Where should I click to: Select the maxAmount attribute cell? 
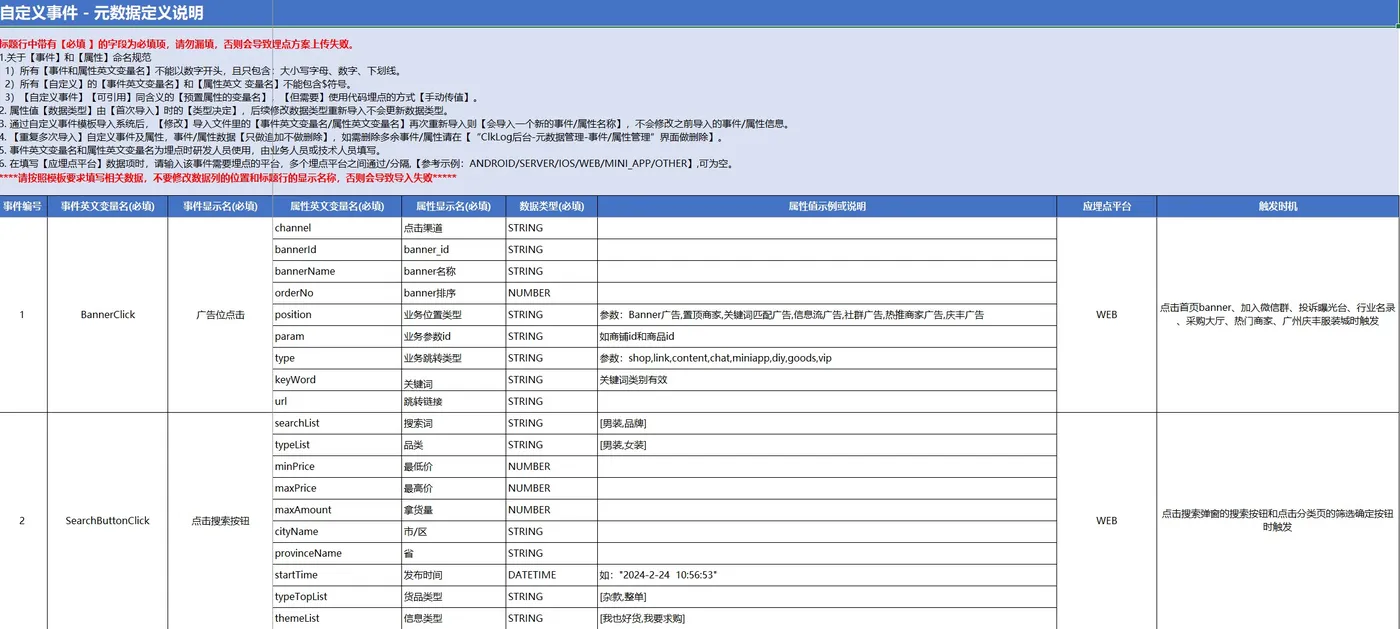click(337, 510)
